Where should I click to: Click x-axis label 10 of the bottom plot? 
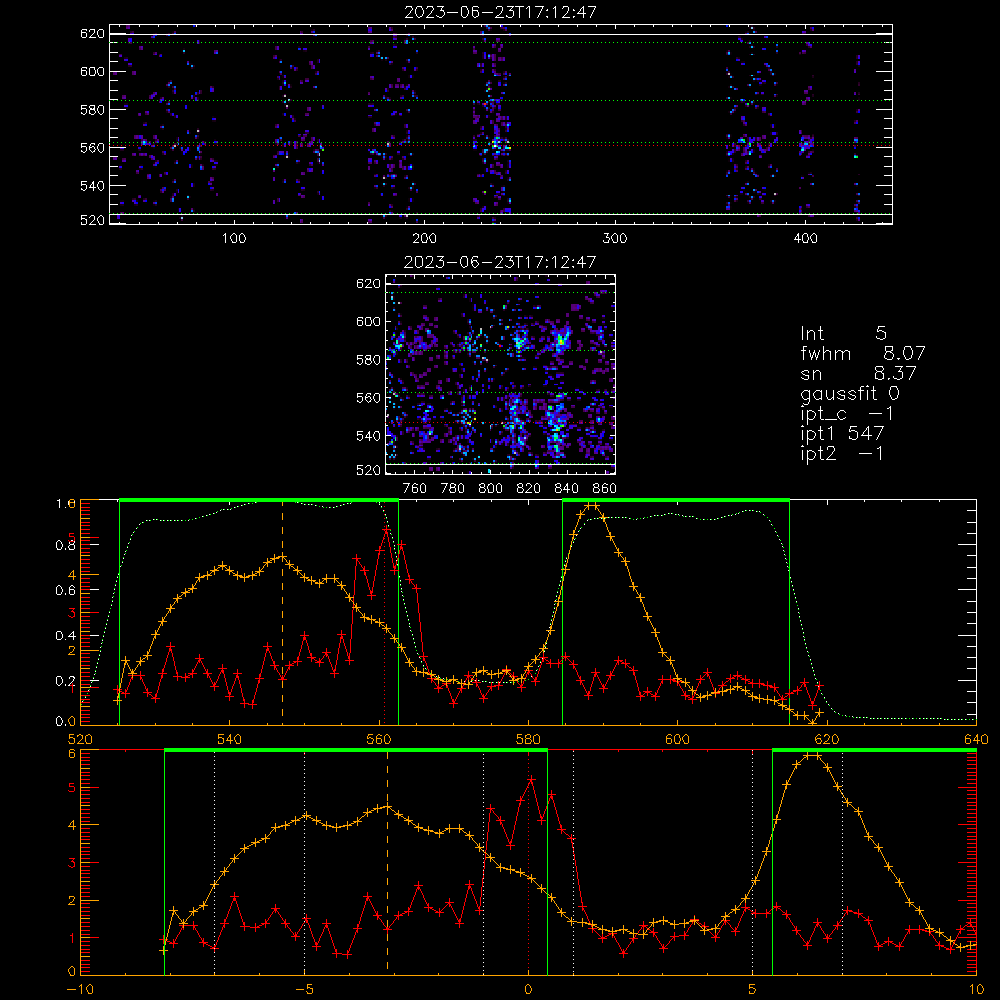(x=976, y=990)
